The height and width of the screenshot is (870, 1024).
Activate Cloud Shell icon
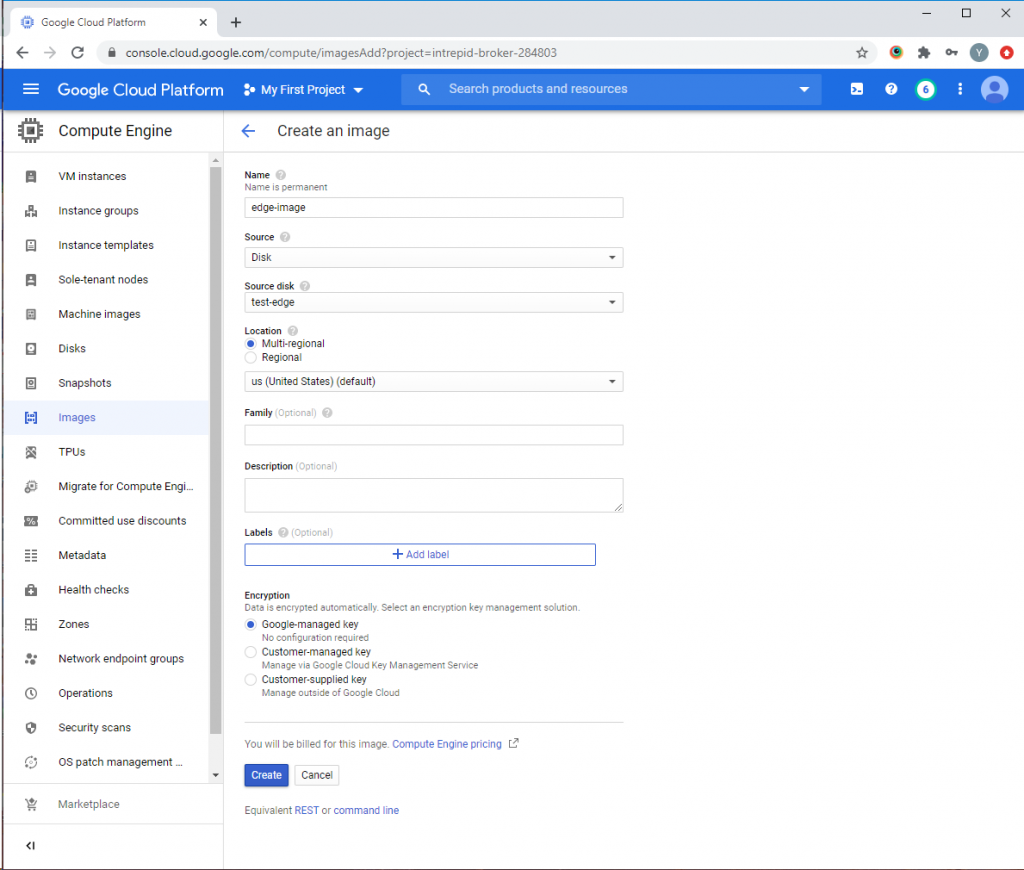click(x=857, y=89)
